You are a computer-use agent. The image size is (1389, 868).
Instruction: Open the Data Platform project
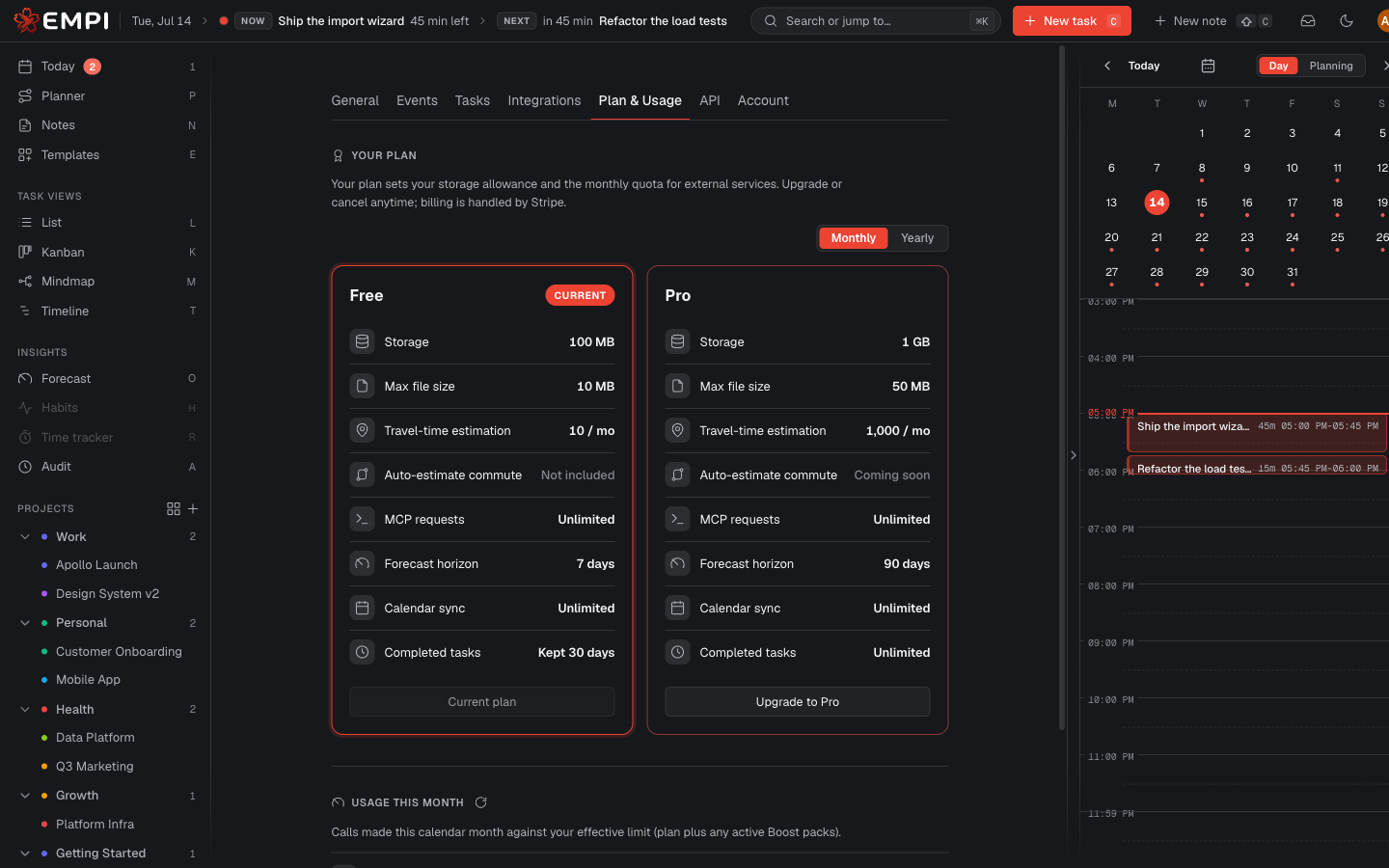[x=95, y=738]
